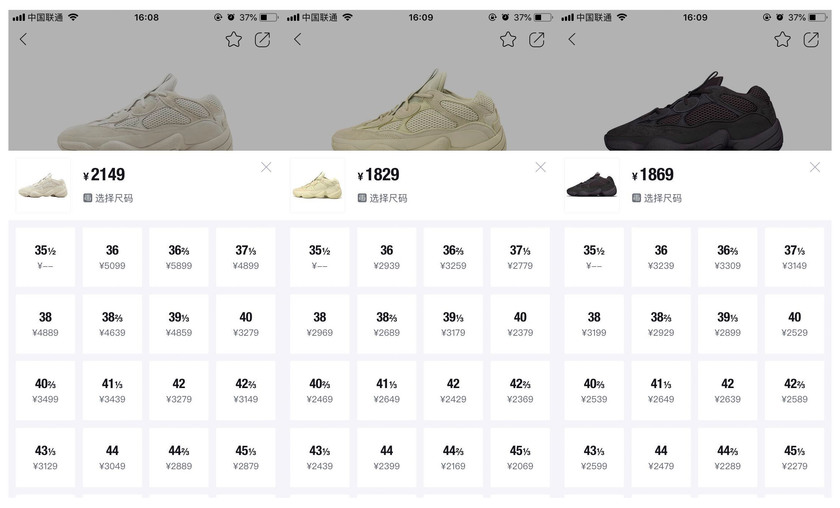Tap back arrow on the ¥2149 shoe screen
The width and height of the screenshot is (840, 508).
tap(23, 39)
